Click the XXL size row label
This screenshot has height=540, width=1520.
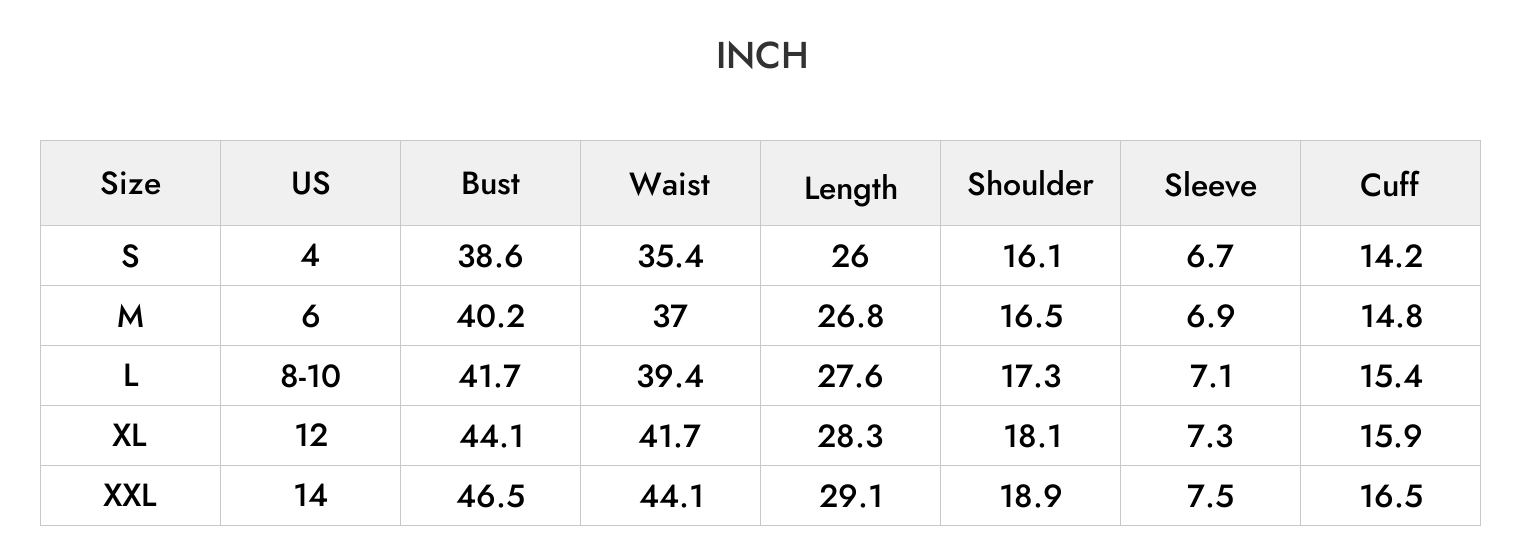pos(130,496)
